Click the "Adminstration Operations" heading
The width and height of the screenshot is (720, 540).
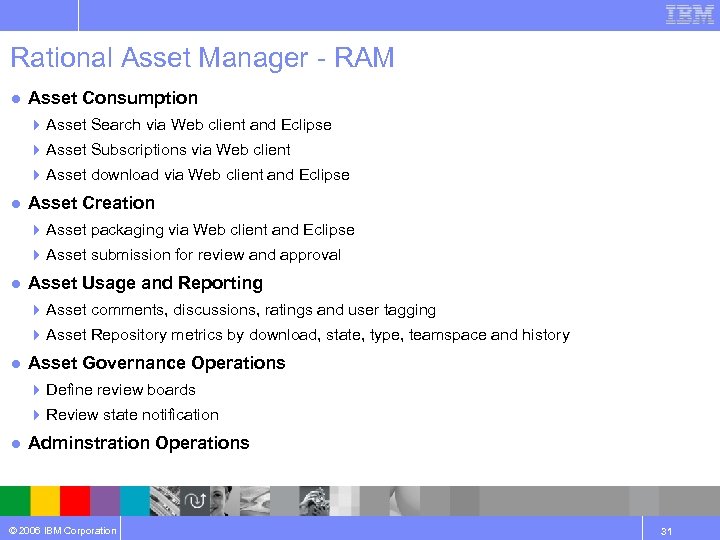pyautogui.click(x=139, y=443)
